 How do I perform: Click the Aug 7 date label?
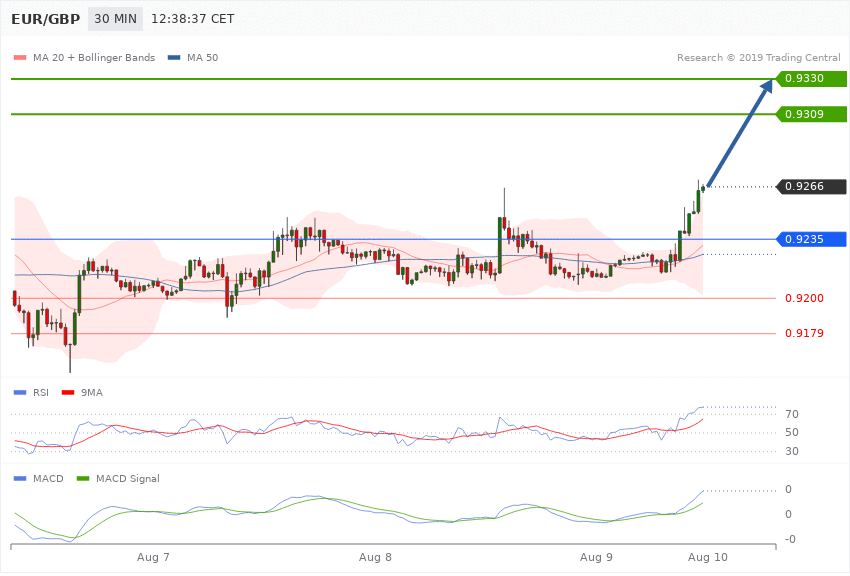pos(153,557)
